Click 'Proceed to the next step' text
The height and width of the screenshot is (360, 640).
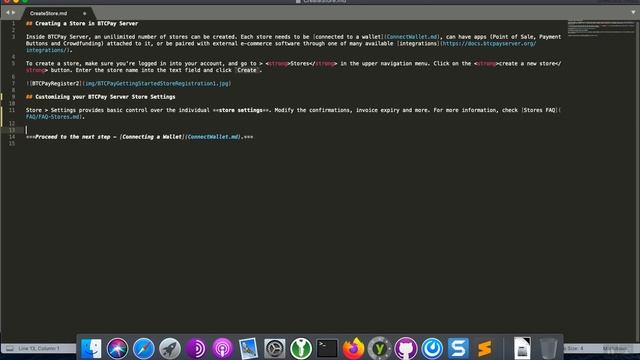(72, 137)
